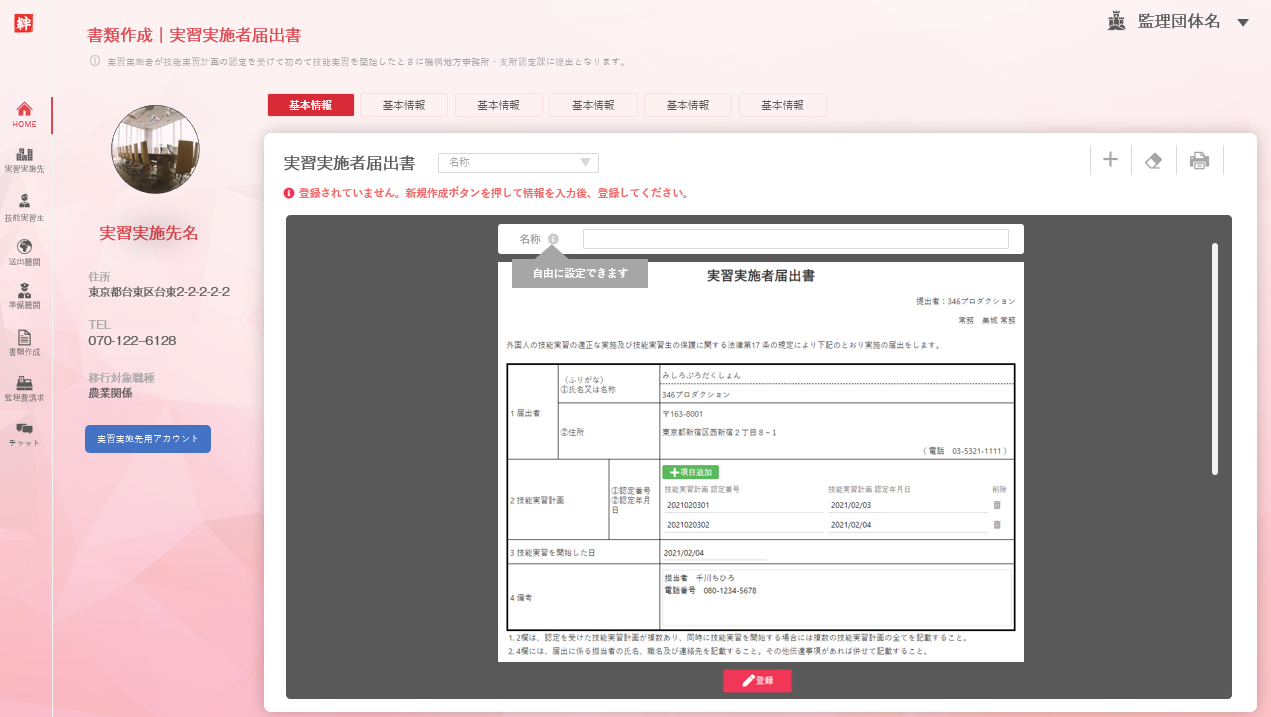Delete the 2021020301 row with trash icon
1271x717 pixels.
[996, 505]
